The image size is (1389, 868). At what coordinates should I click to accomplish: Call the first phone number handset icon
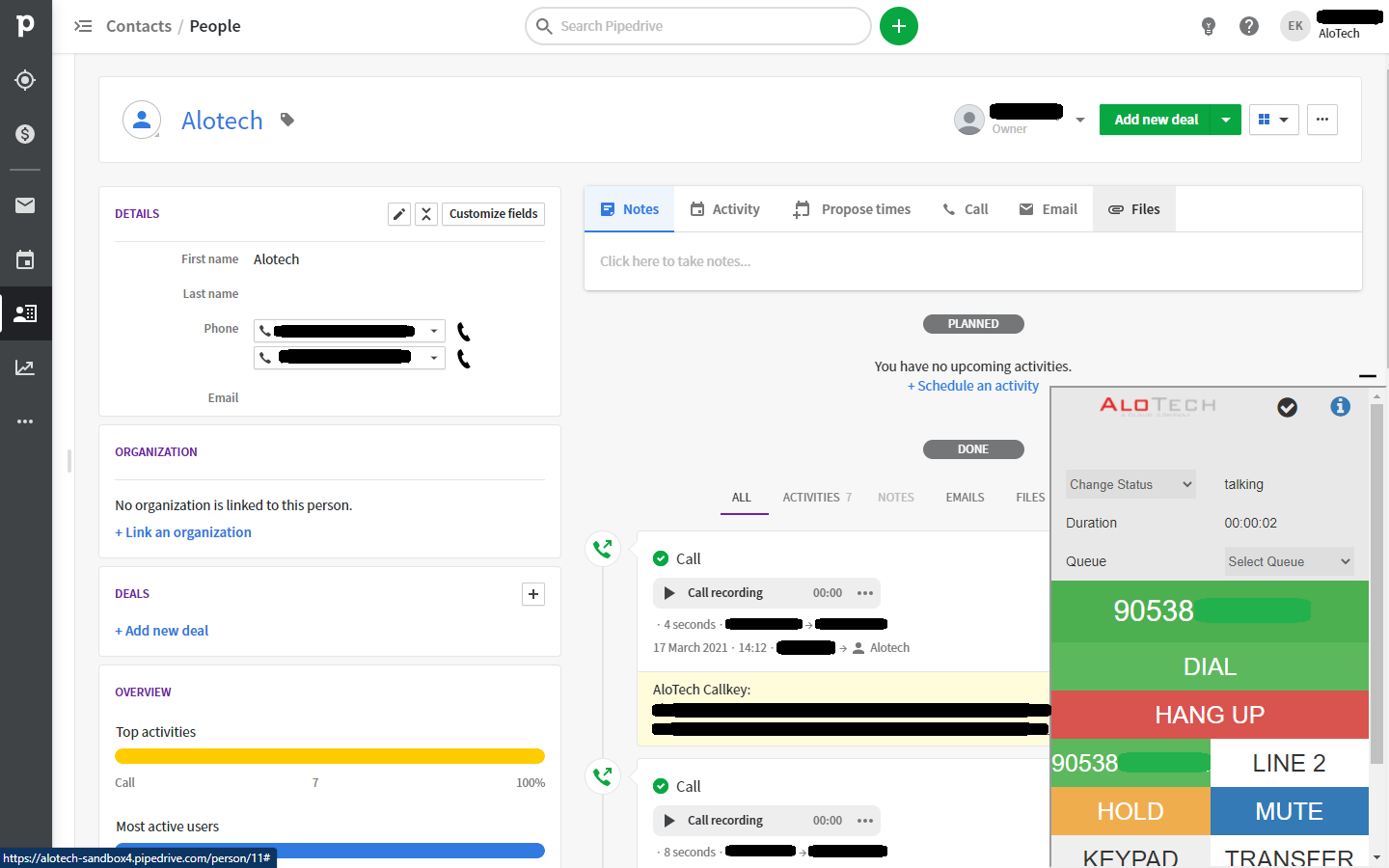pos(464,332)
